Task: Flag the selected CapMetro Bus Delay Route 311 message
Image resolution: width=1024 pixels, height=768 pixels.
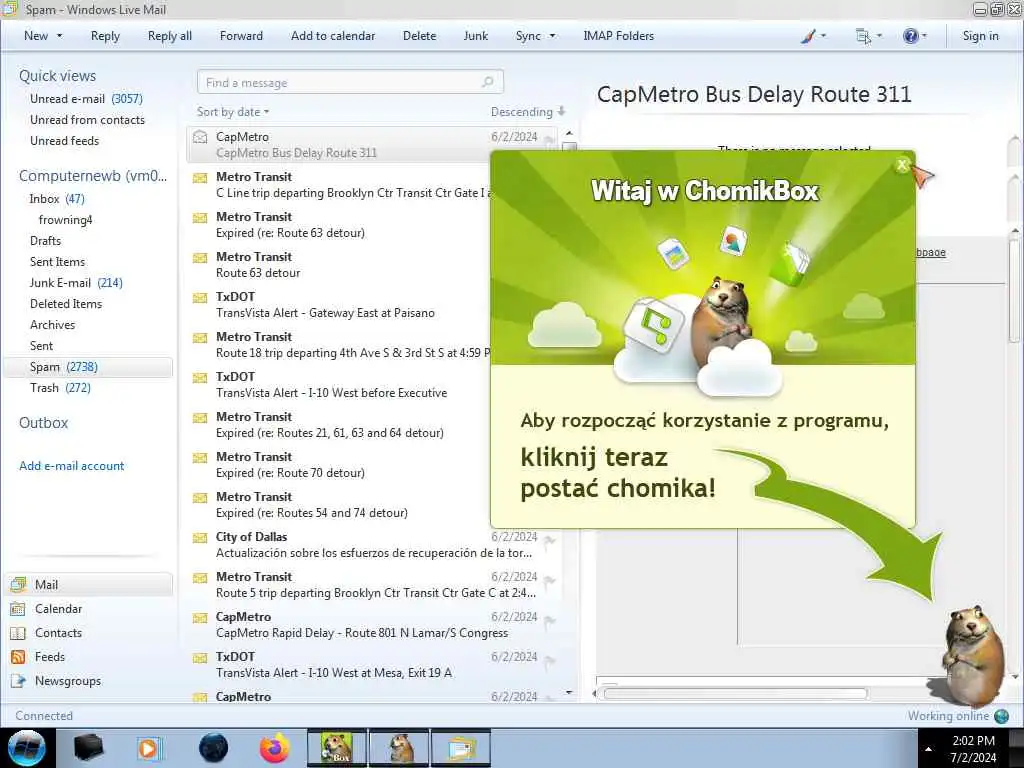Action: 550,139
